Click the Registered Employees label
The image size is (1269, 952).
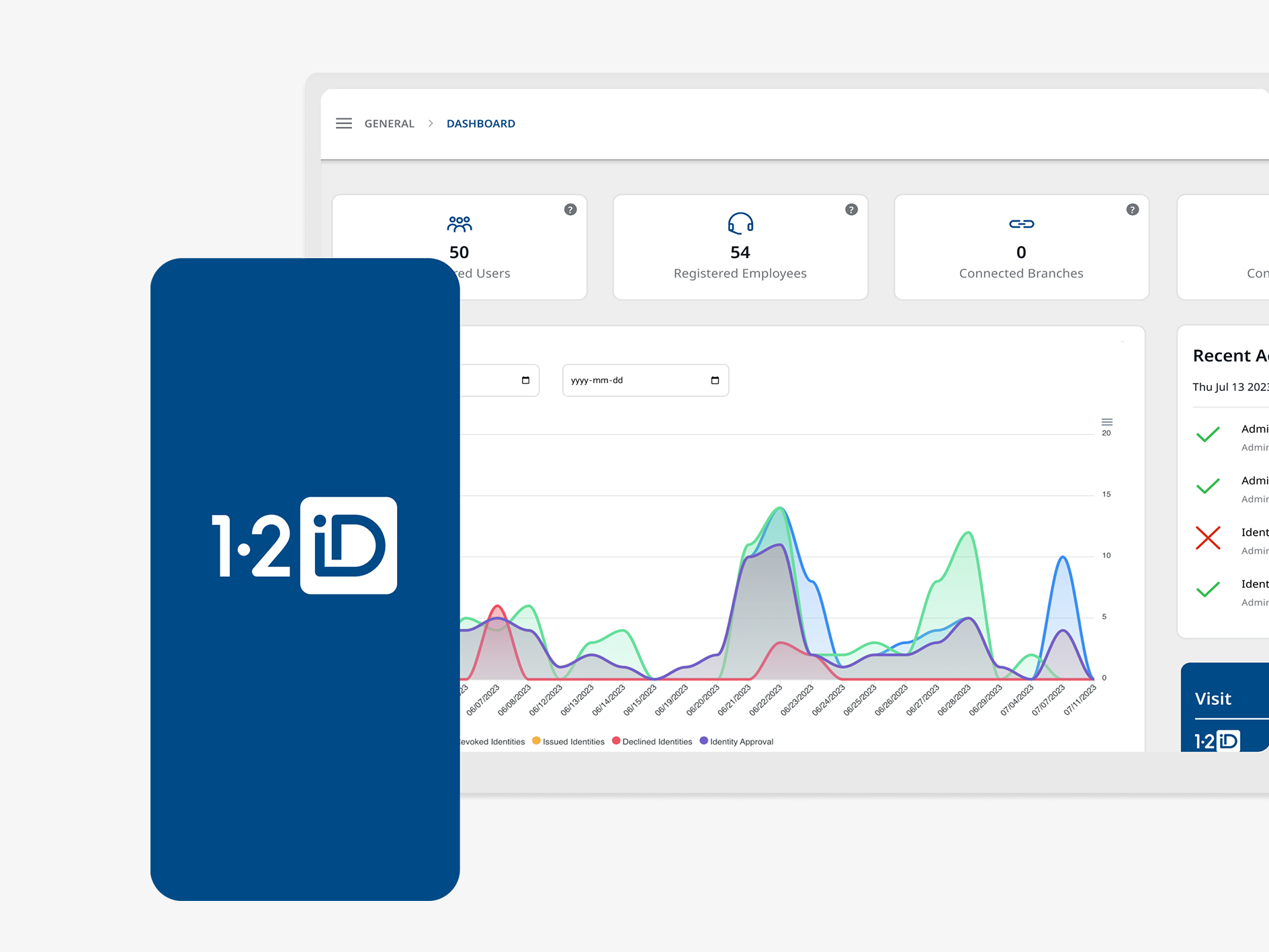(x=740, y=273)
